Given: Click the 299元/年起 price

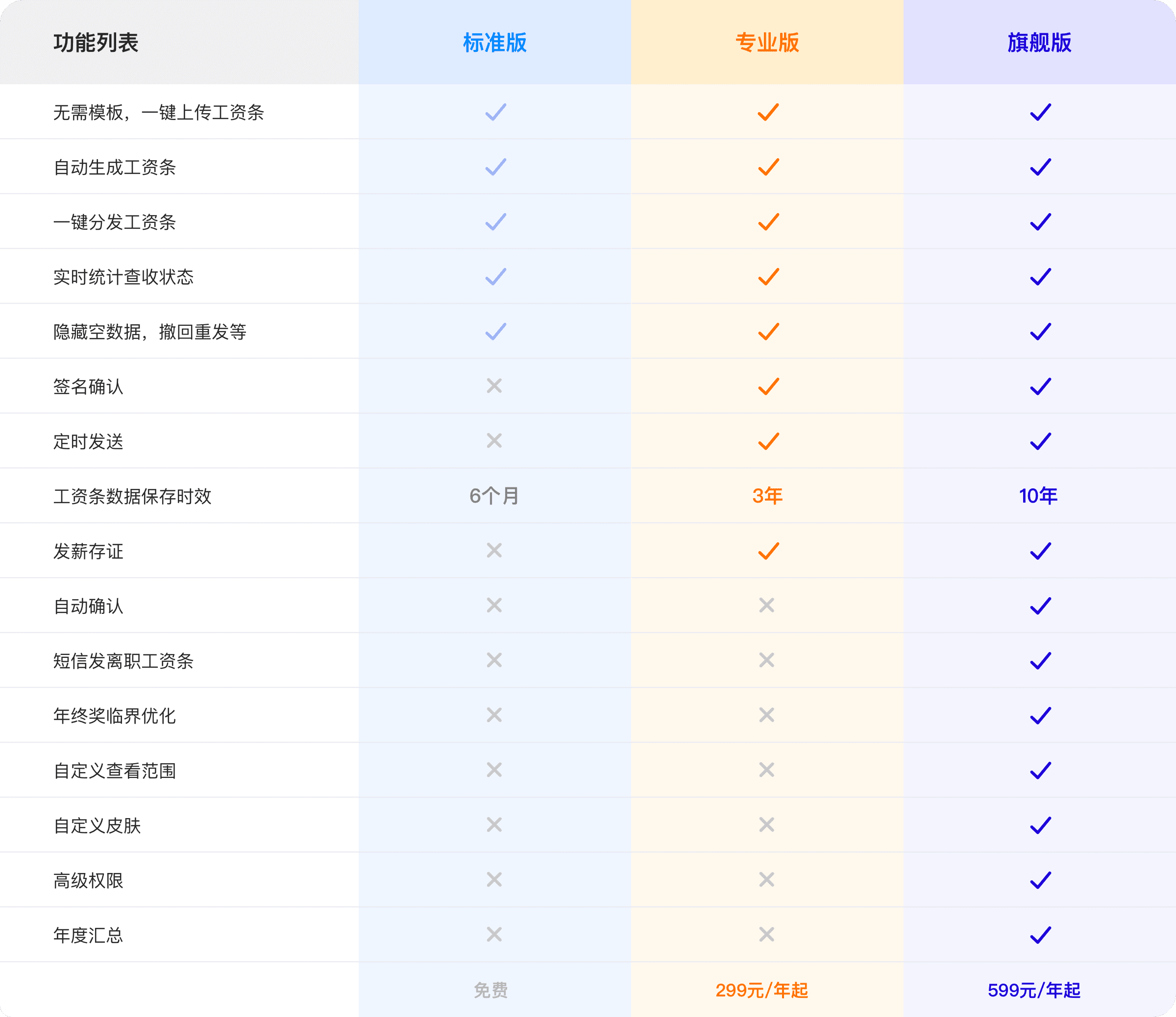Looking at the screenshot, I should pos(761,990).
